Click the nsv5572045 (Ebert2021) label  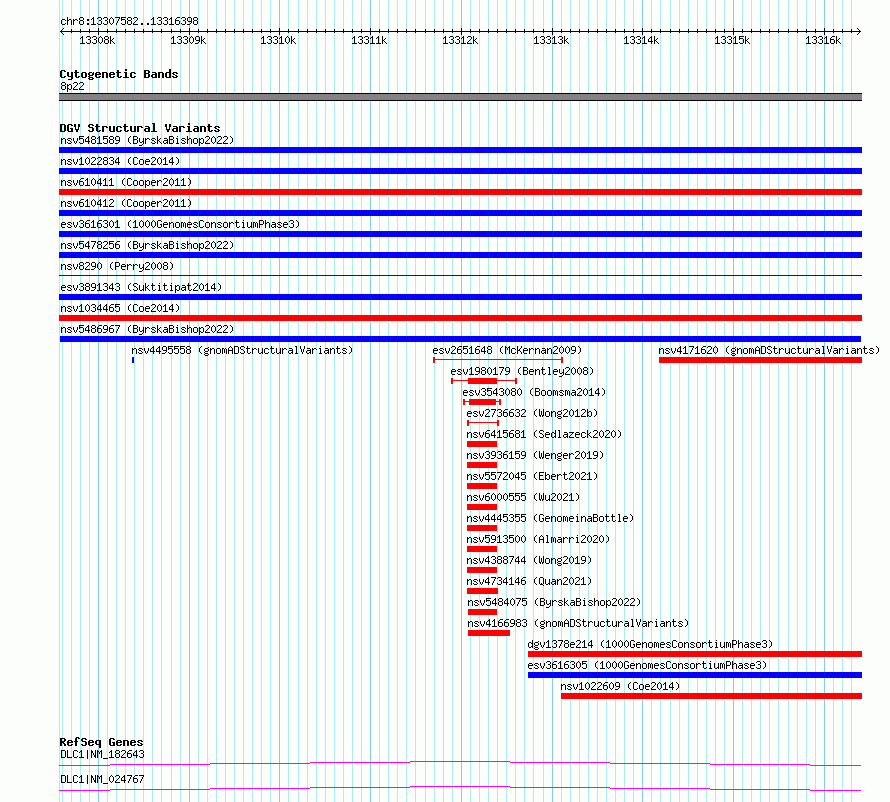click(x=532, y=476)
